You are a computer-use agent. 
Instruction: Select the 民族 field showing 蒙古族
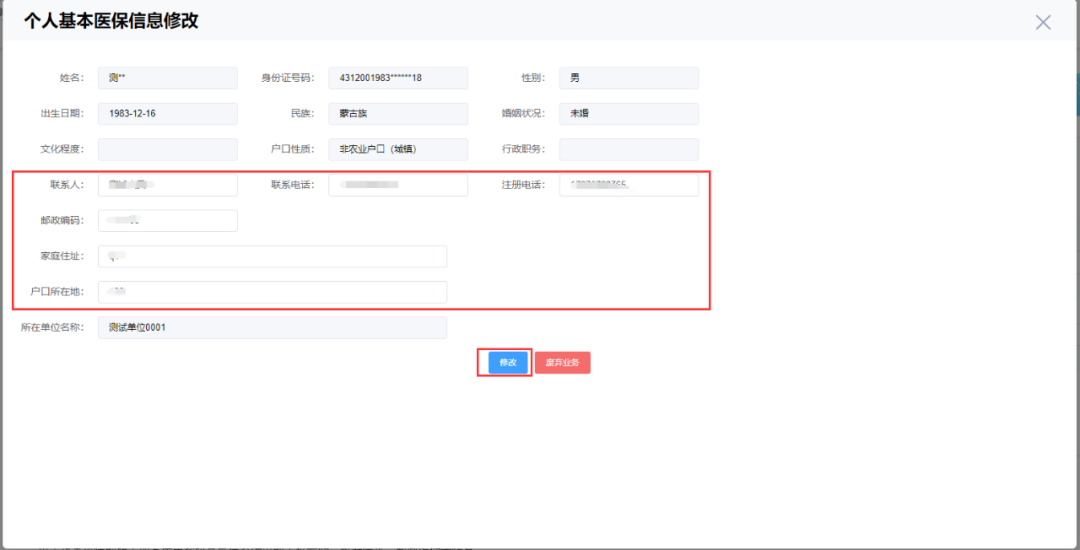pyautogui.click(x=398, y=114)
